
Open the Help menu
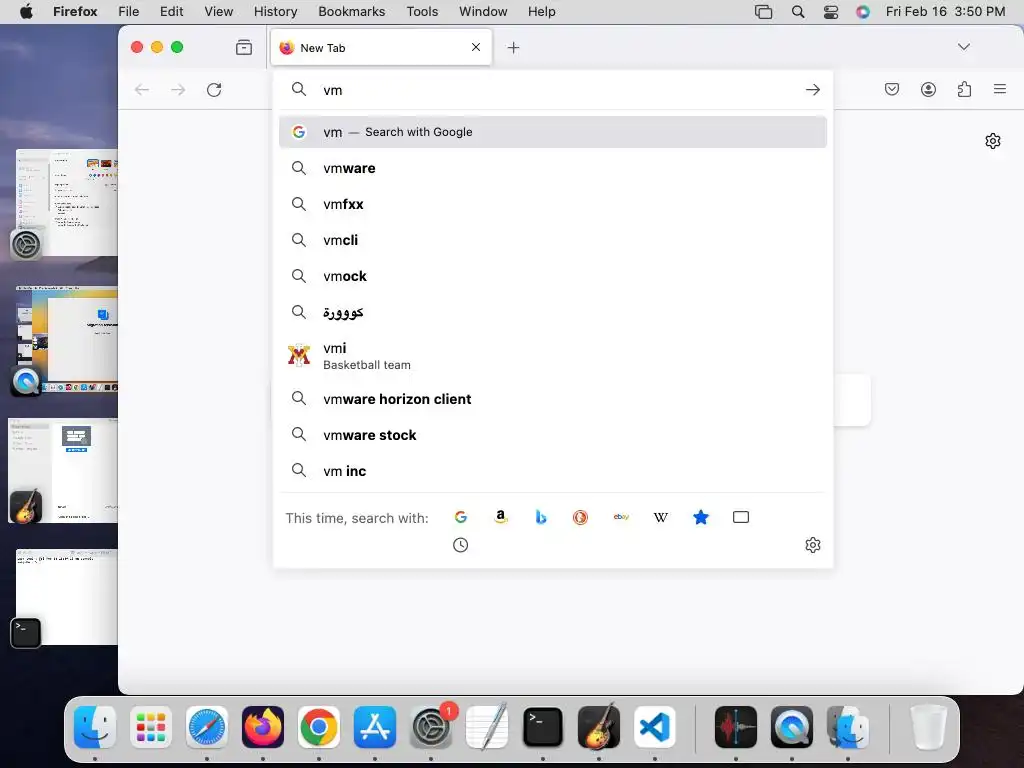point(541,12)
